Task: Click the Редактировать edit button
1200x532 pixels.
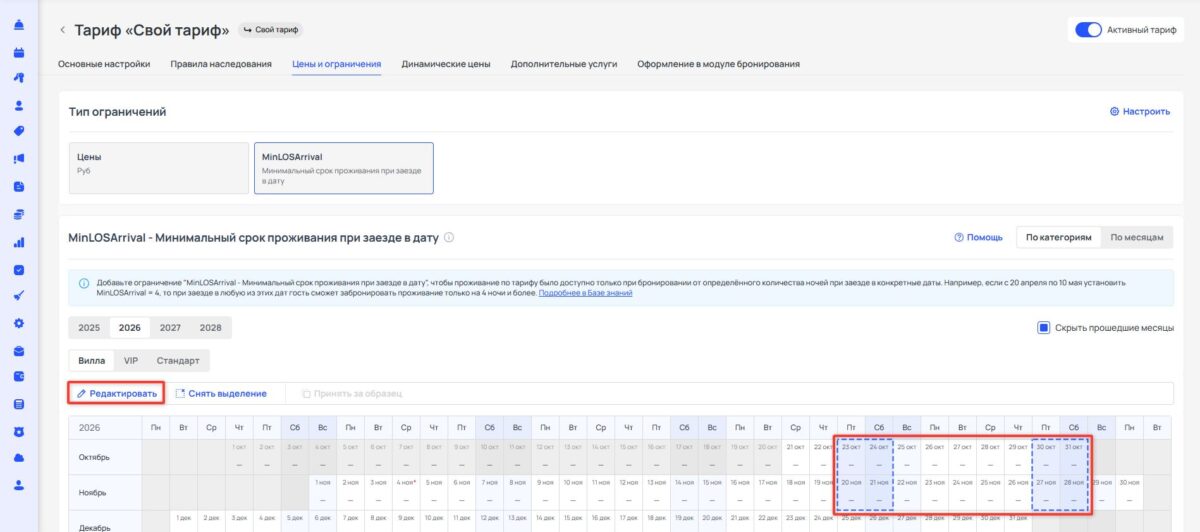Action: 117,394
